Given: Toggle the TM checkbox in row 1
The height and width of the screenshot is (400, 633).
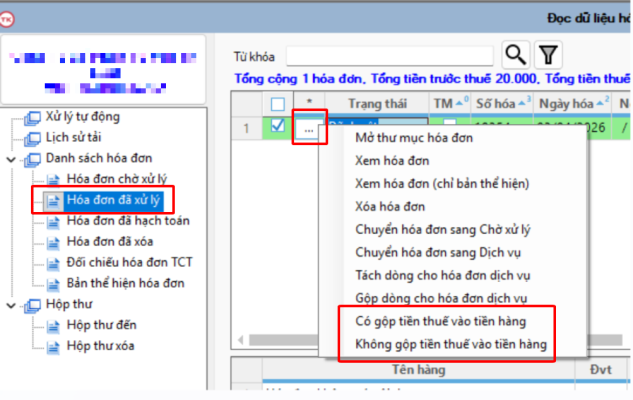Looking at the screenshot, I should [450, 122].
